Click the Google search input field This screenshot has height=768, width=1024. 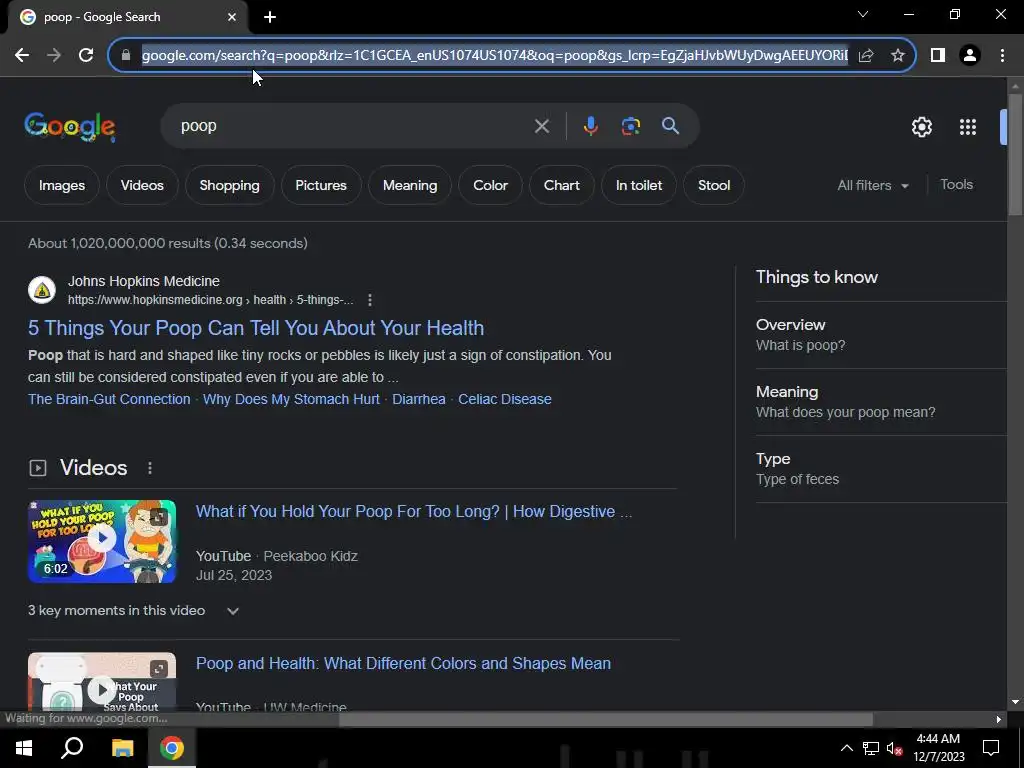click(x=353, y=126)
